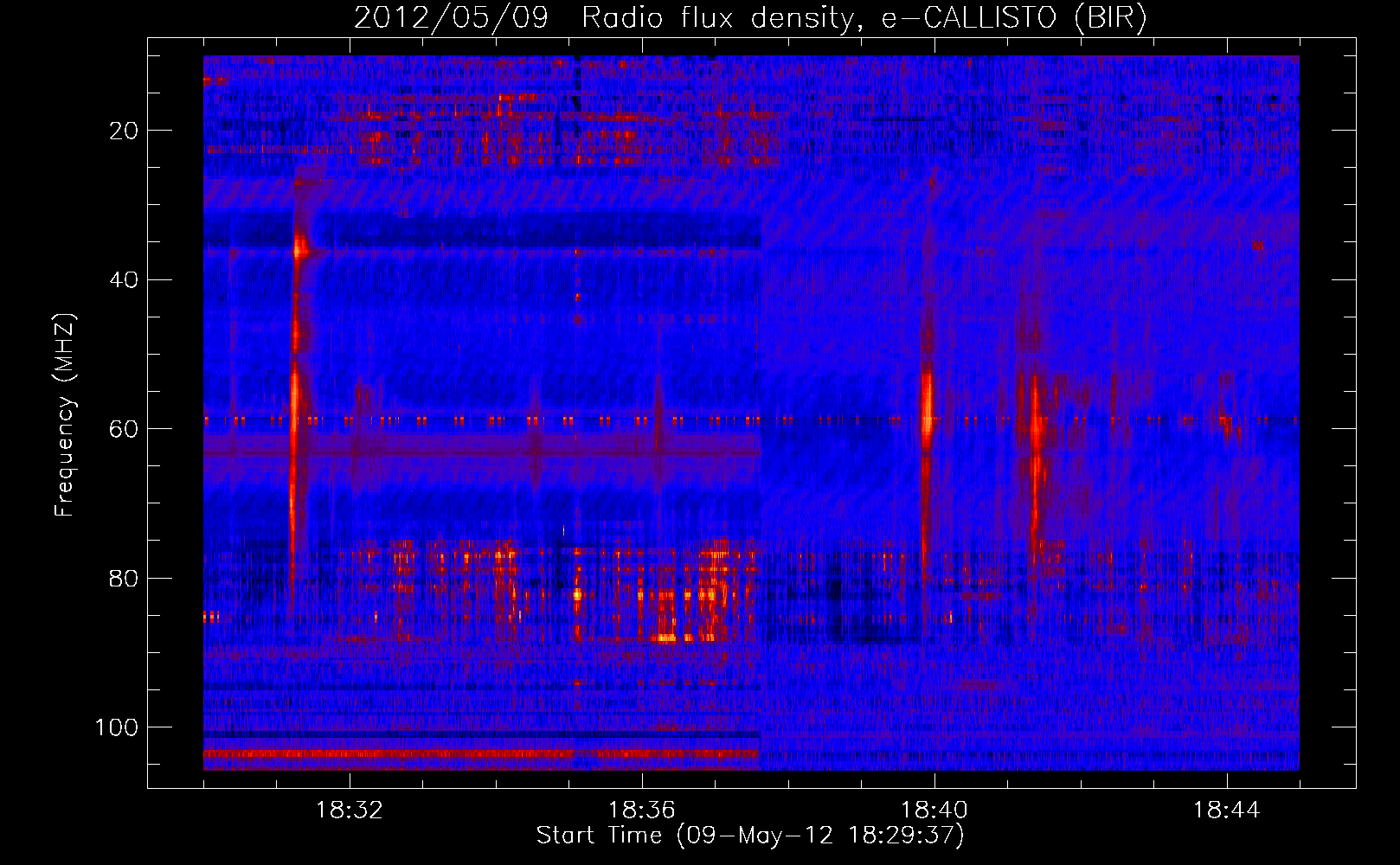Click the frequency tick label '80'

click(x=124, y=578)
